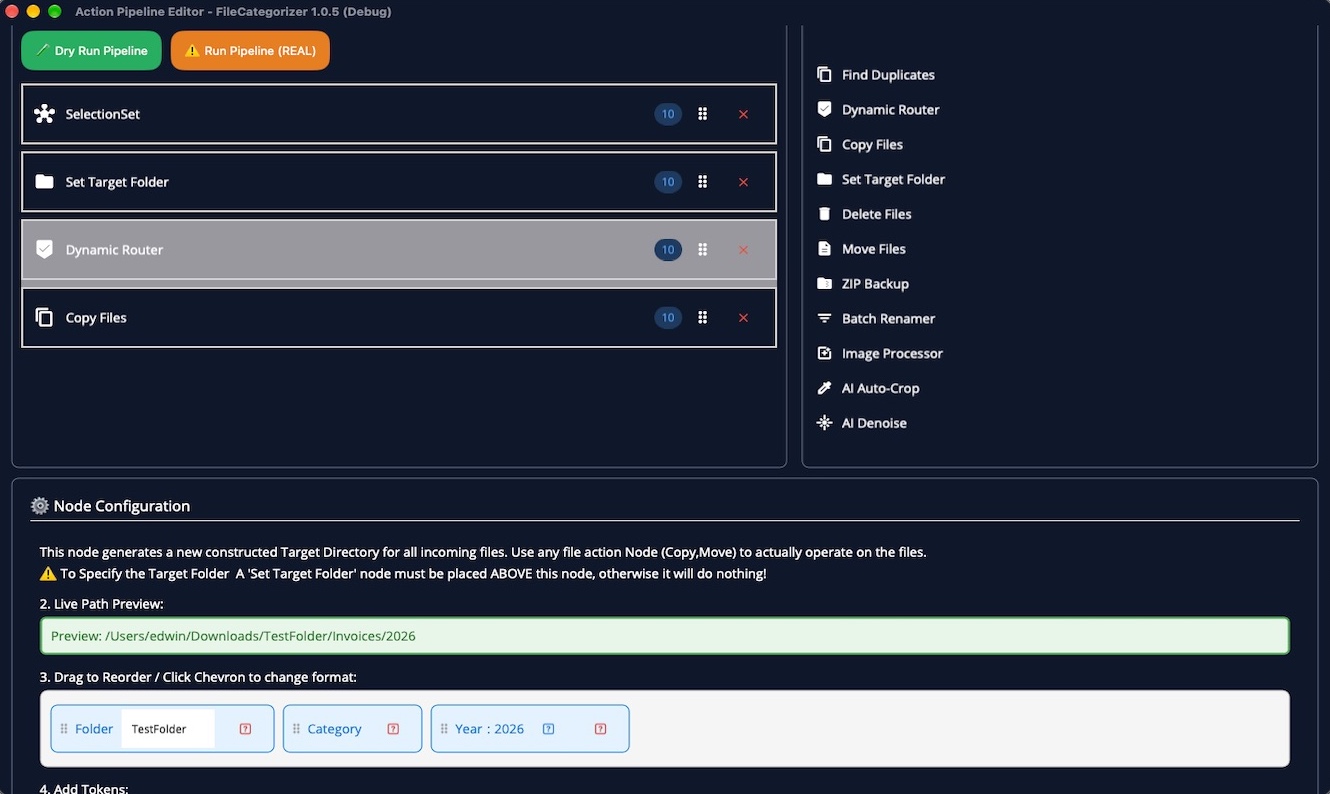Click the 10 count badge on SelectionSet
Screen dimensions: 1330x794
point(668,114)
